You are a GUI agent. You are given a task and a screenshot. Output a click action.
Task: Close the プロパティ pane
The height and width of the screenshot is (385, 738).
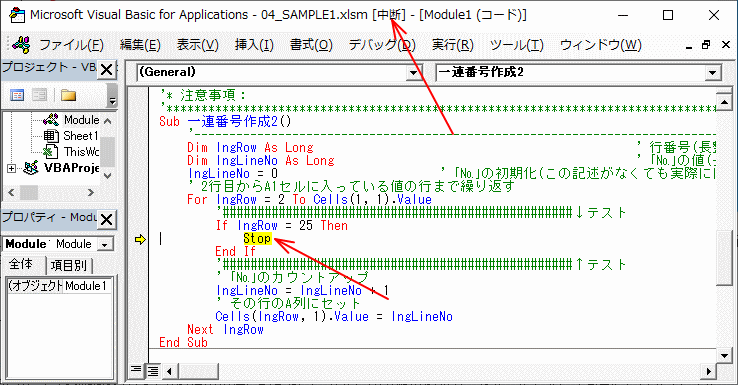(x=107, y=219)
